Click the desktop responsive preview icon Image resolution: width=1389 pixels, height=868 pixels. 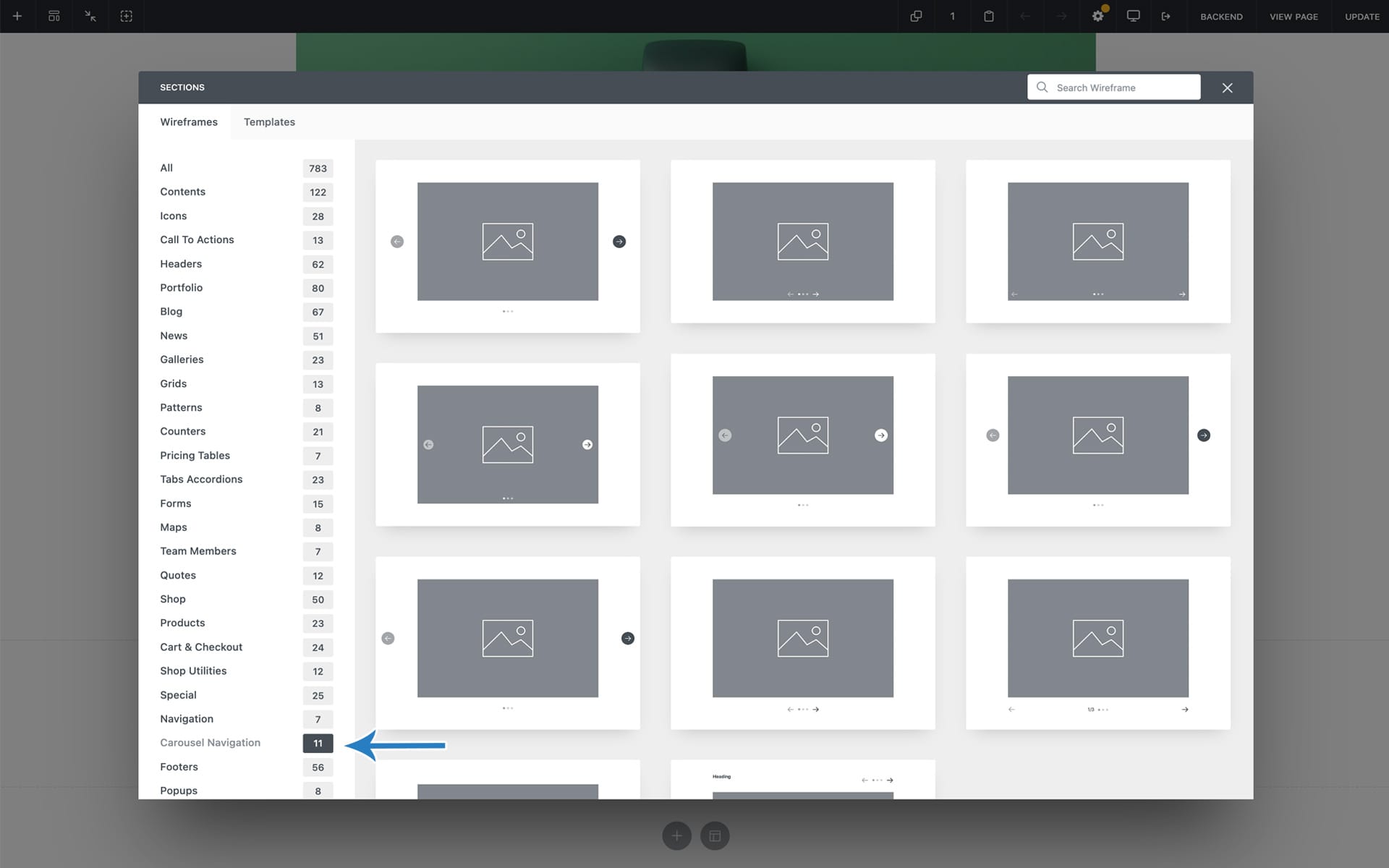pyautogui.click(x=1134, y=16)
